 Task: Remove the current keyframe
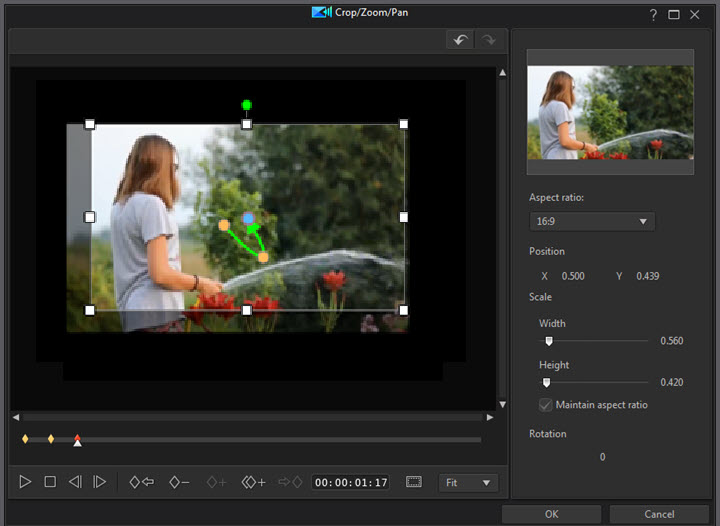coord(179,482)
